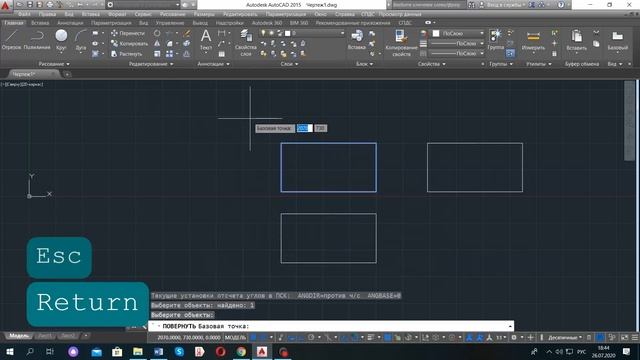Click the white object color swatch in Свойства
Viewport: 640px width, 360px height.
[436, 33]
